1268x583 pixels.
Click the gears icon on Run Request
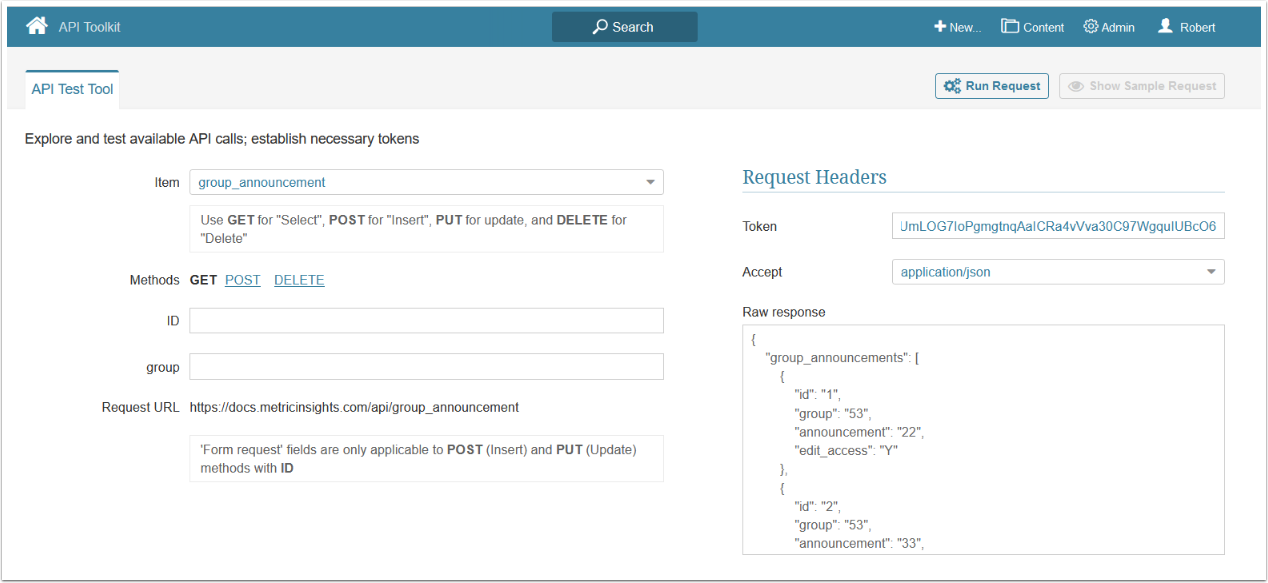pyautogui.click(x=953, y=86)
